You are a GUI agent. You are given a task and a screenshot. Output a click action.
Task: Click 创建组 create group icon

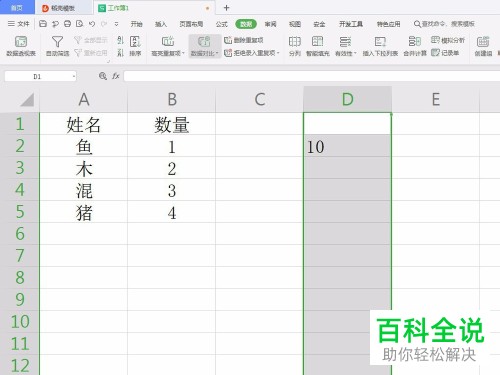coord(483,46)
